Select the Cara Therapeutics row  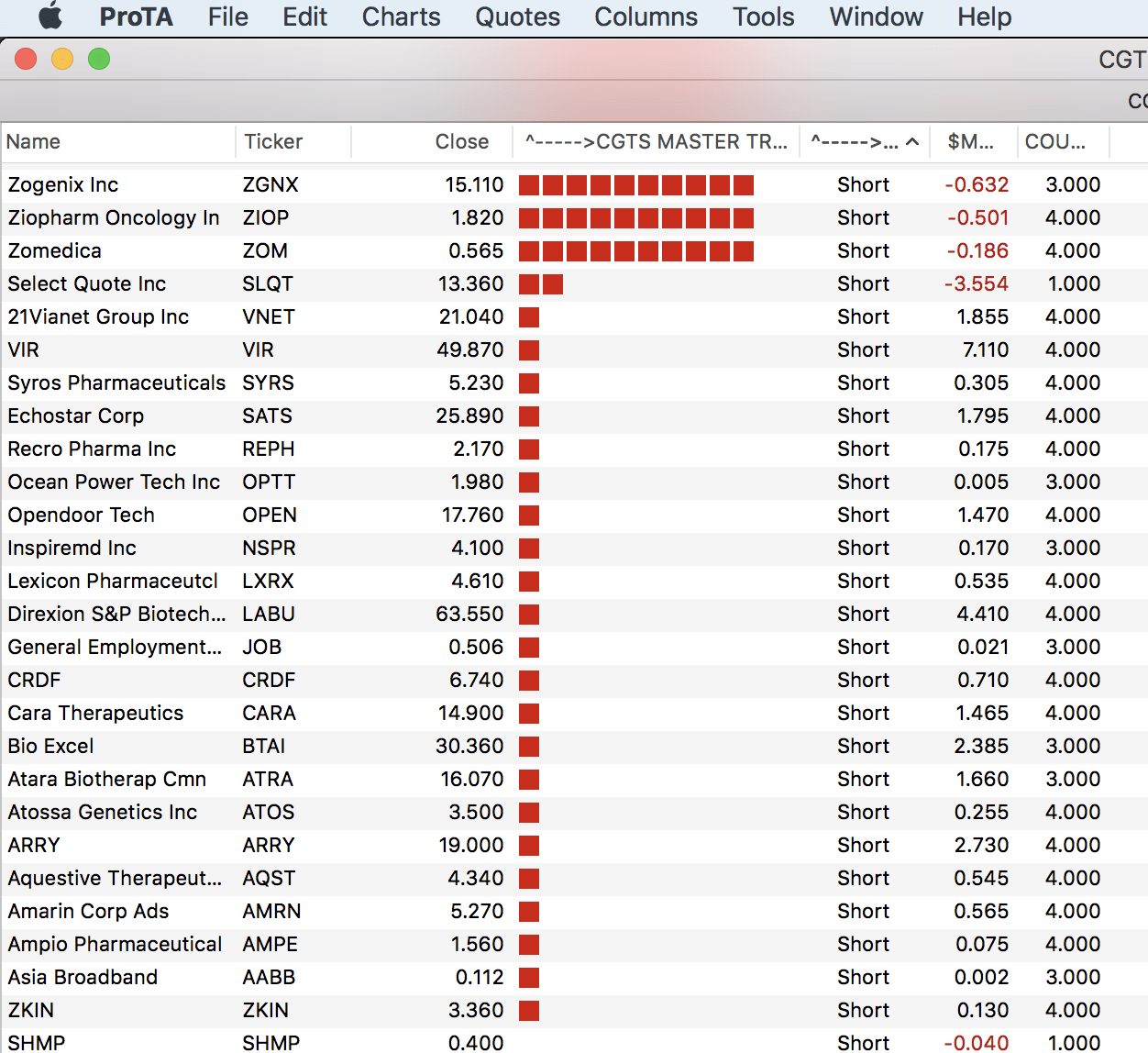(x=574, y=713)
